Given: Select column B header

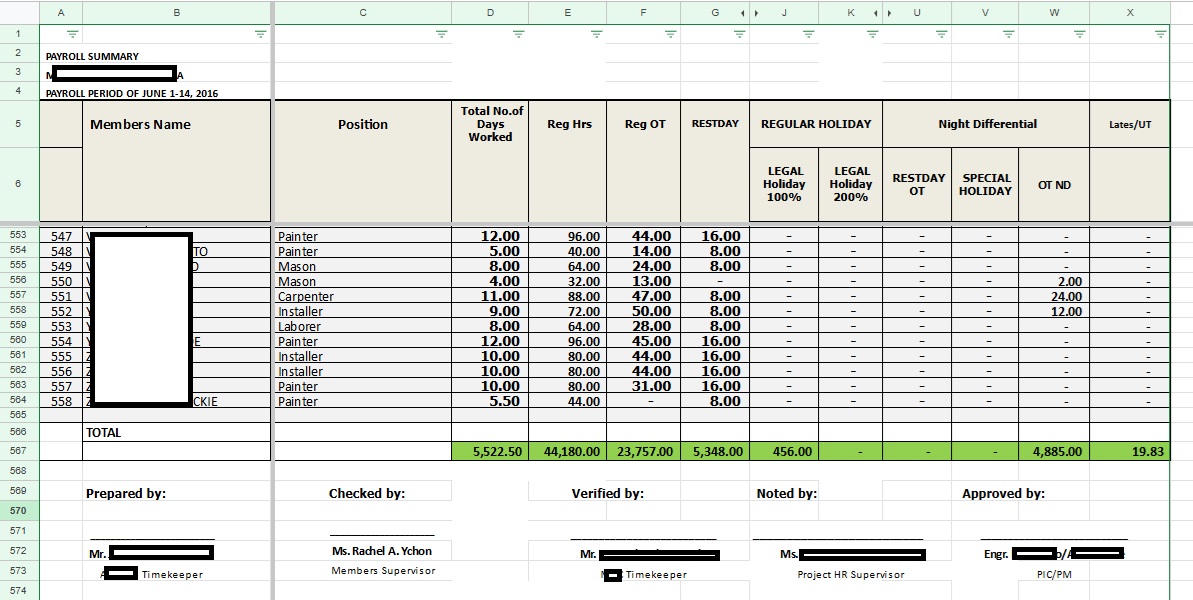Looking at the screenshot, I should 177,13.
